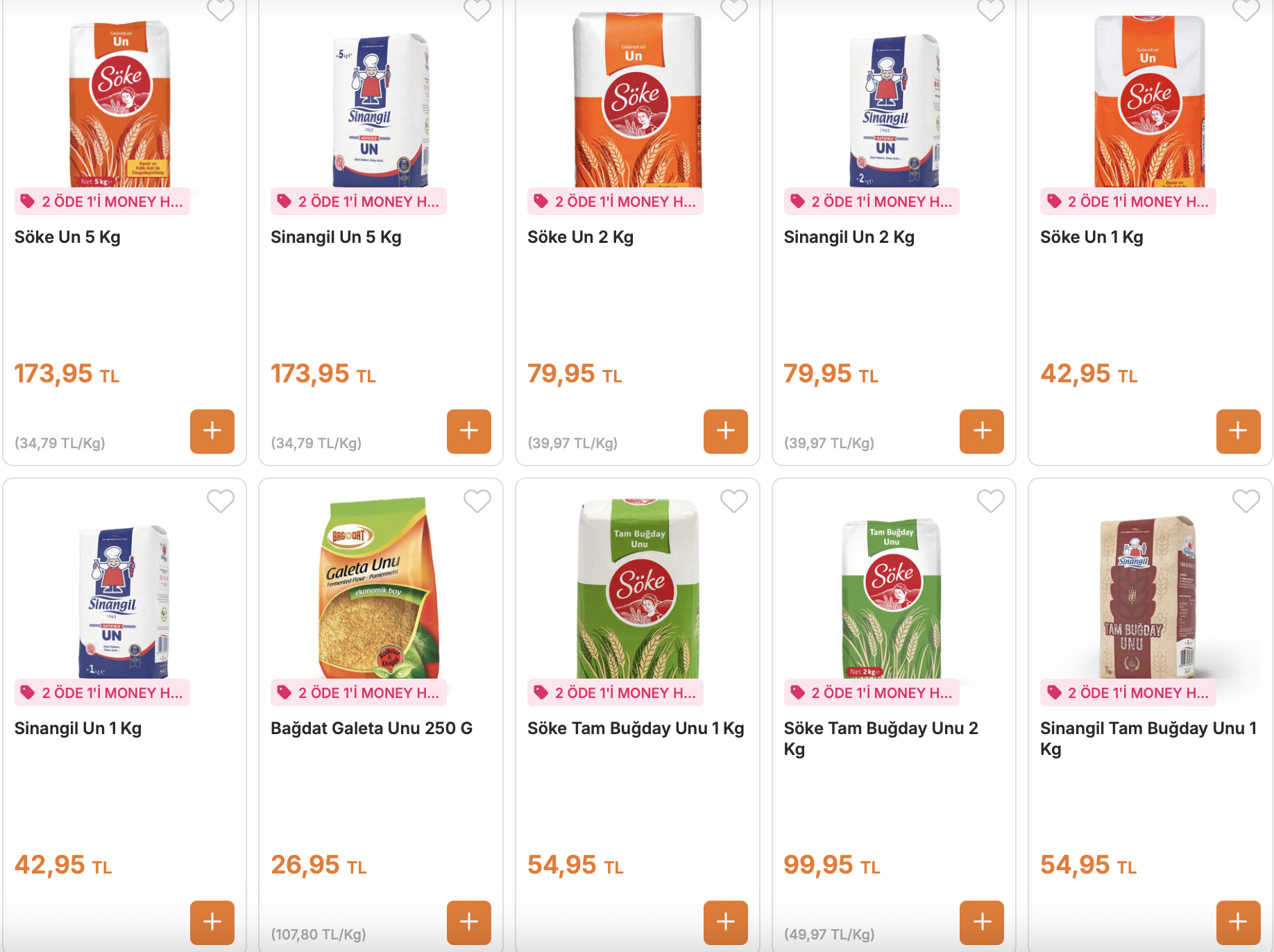Click promo badge on Sinangil Un 5 Kg
Screen dimensions: 1274x952
[x=359, y=202]
